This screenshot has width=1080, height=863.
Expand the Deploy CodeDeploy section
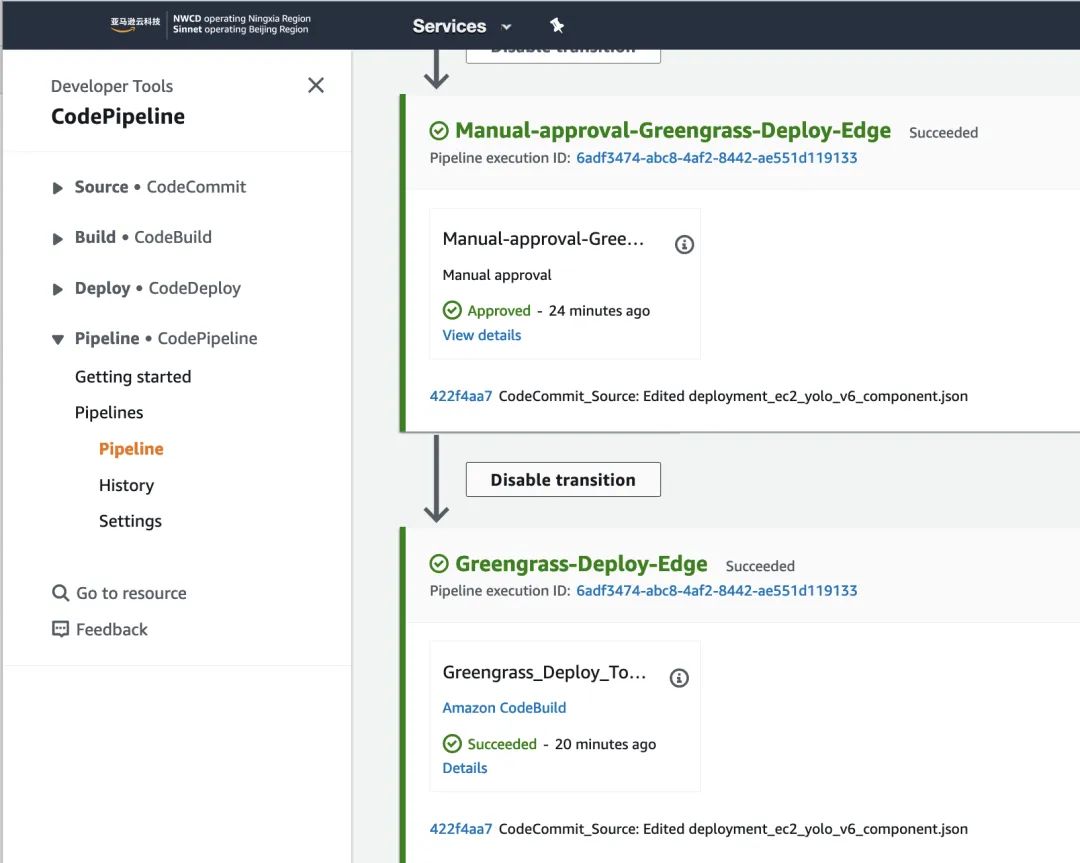coord(58,289)
